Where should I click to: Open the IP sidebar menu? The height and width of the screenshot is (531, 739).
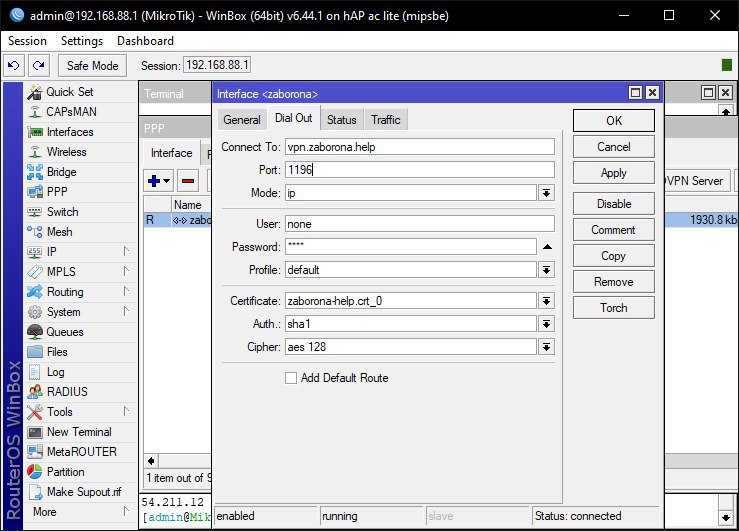81,252
